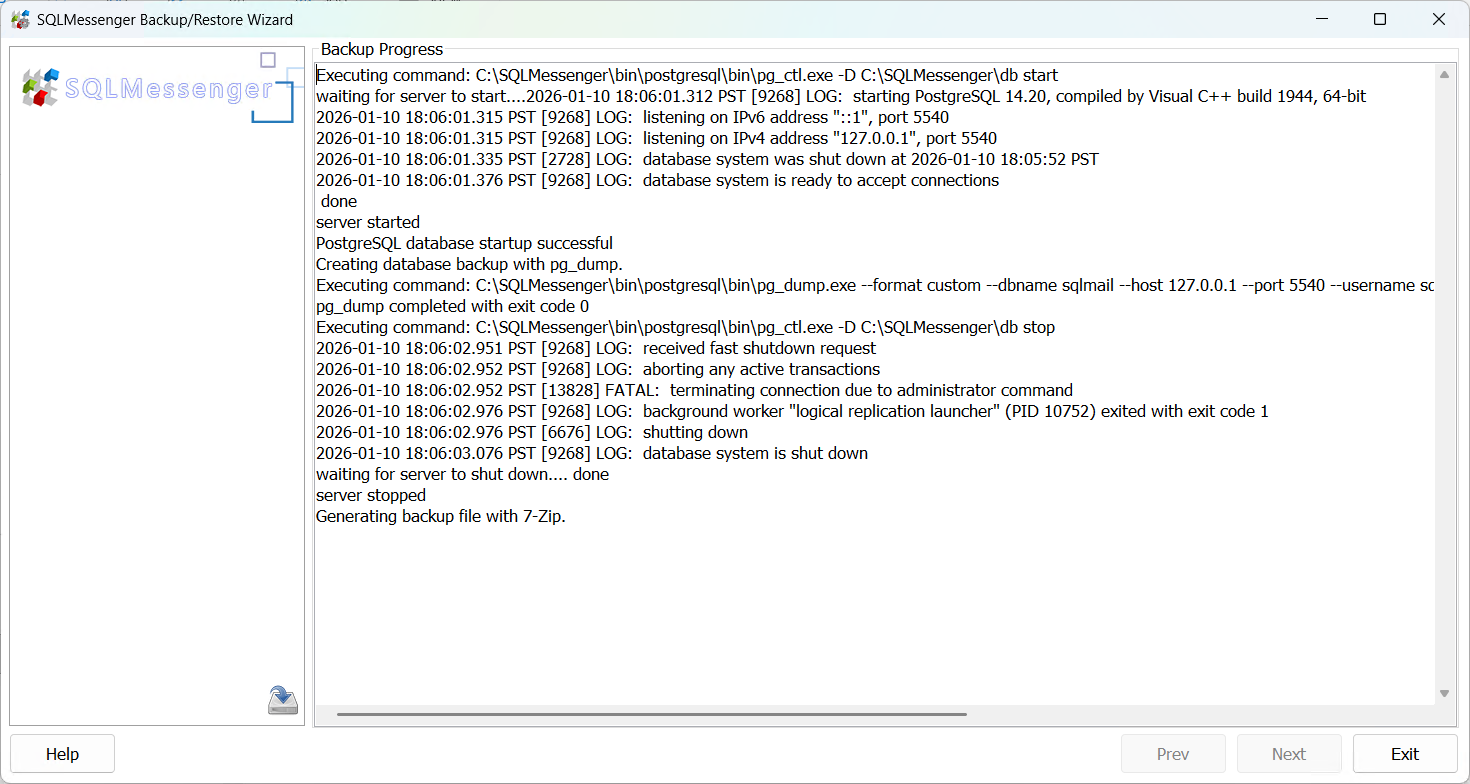
Task: Minimize the Backup/Restore Wizard window
Action: [x=1322, y=19]
